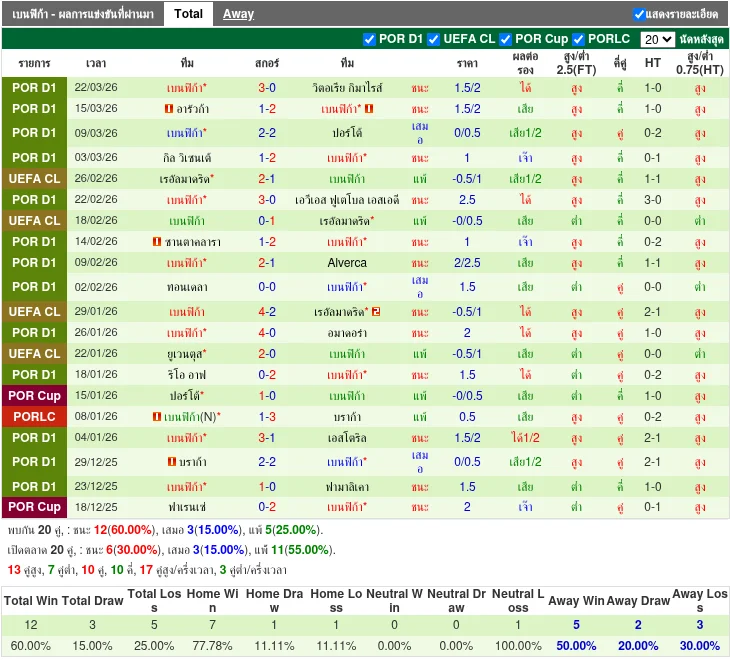Click red card icon after เบนฟิก้า on 15/03/26
This screenshot has width=730, height=663.
coord(369,109)
